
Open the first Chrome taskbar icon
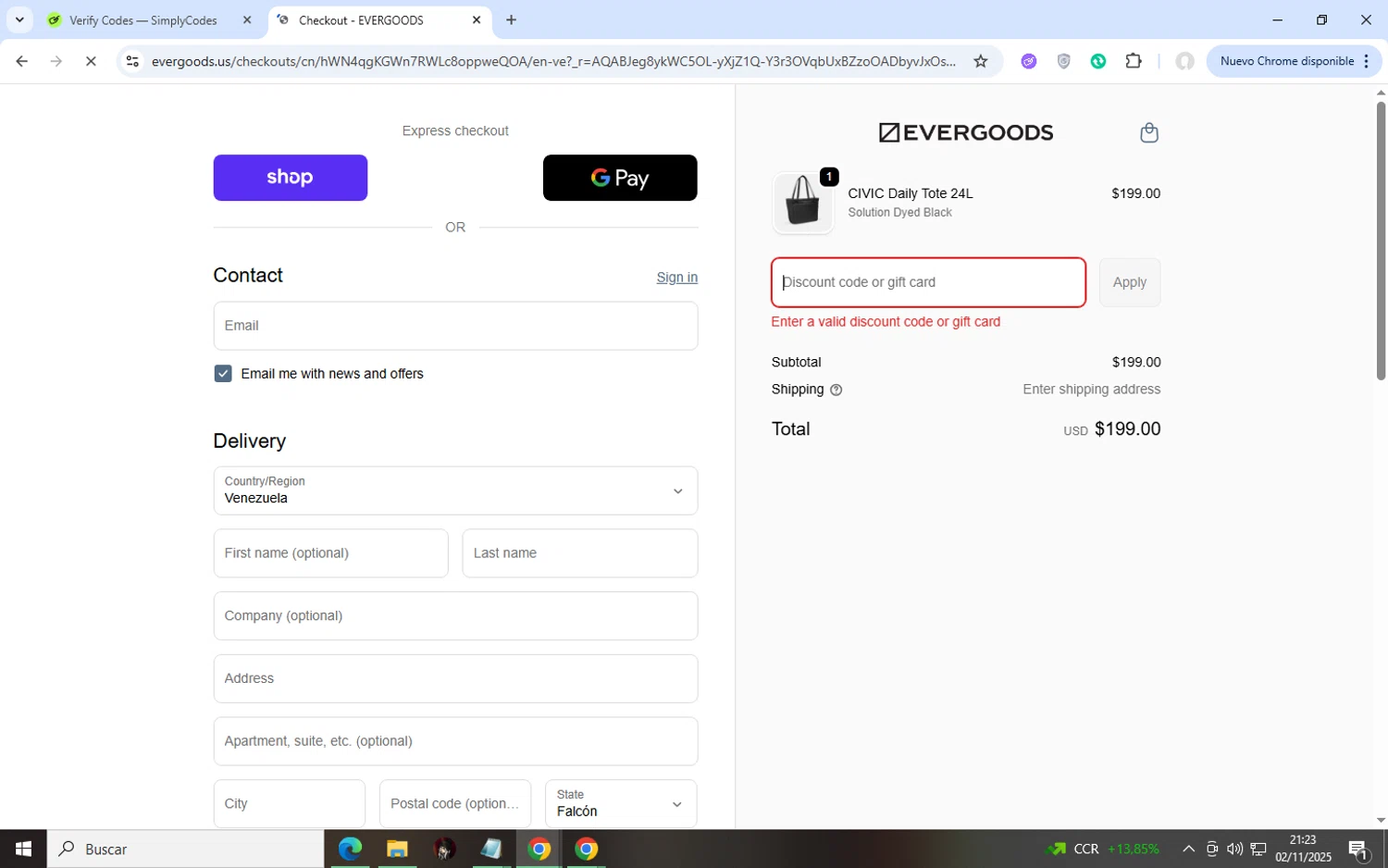coord(539,849)
